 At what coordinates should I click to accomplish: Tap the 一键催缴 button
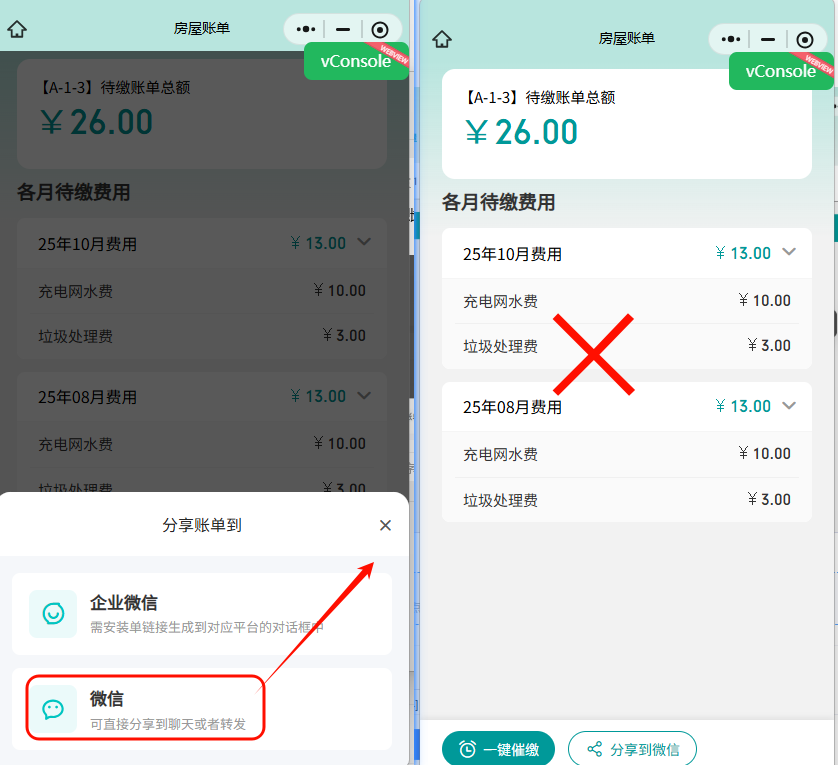[x=498, y=749]
